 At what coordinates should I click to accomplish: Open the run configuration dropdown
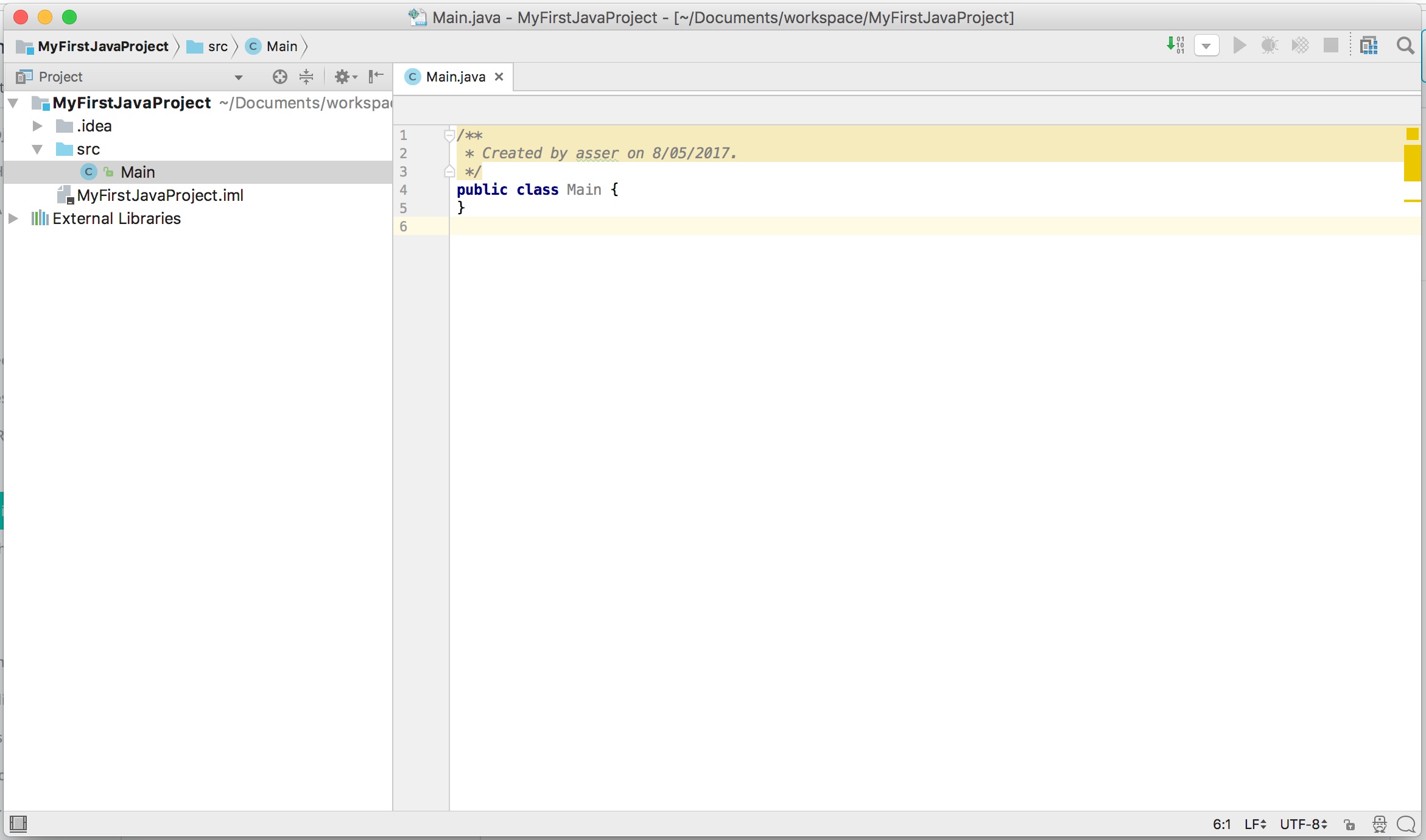(x=1206, y=46)
